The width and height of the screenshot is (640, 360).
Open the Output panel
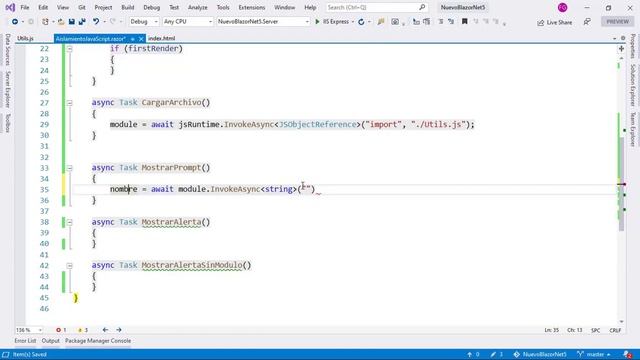point(51,341)
